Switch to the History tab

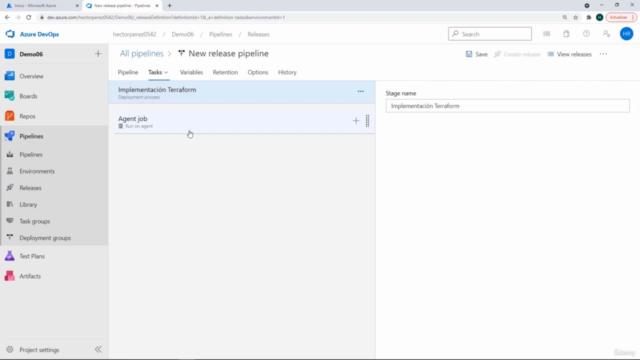287,72
